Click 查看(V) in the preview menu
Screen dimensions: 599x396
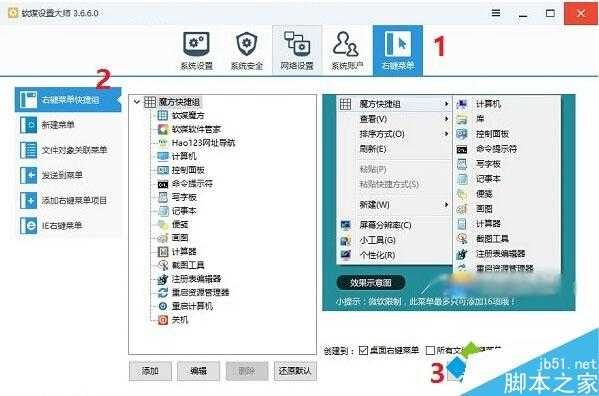[x=394, y=119]
